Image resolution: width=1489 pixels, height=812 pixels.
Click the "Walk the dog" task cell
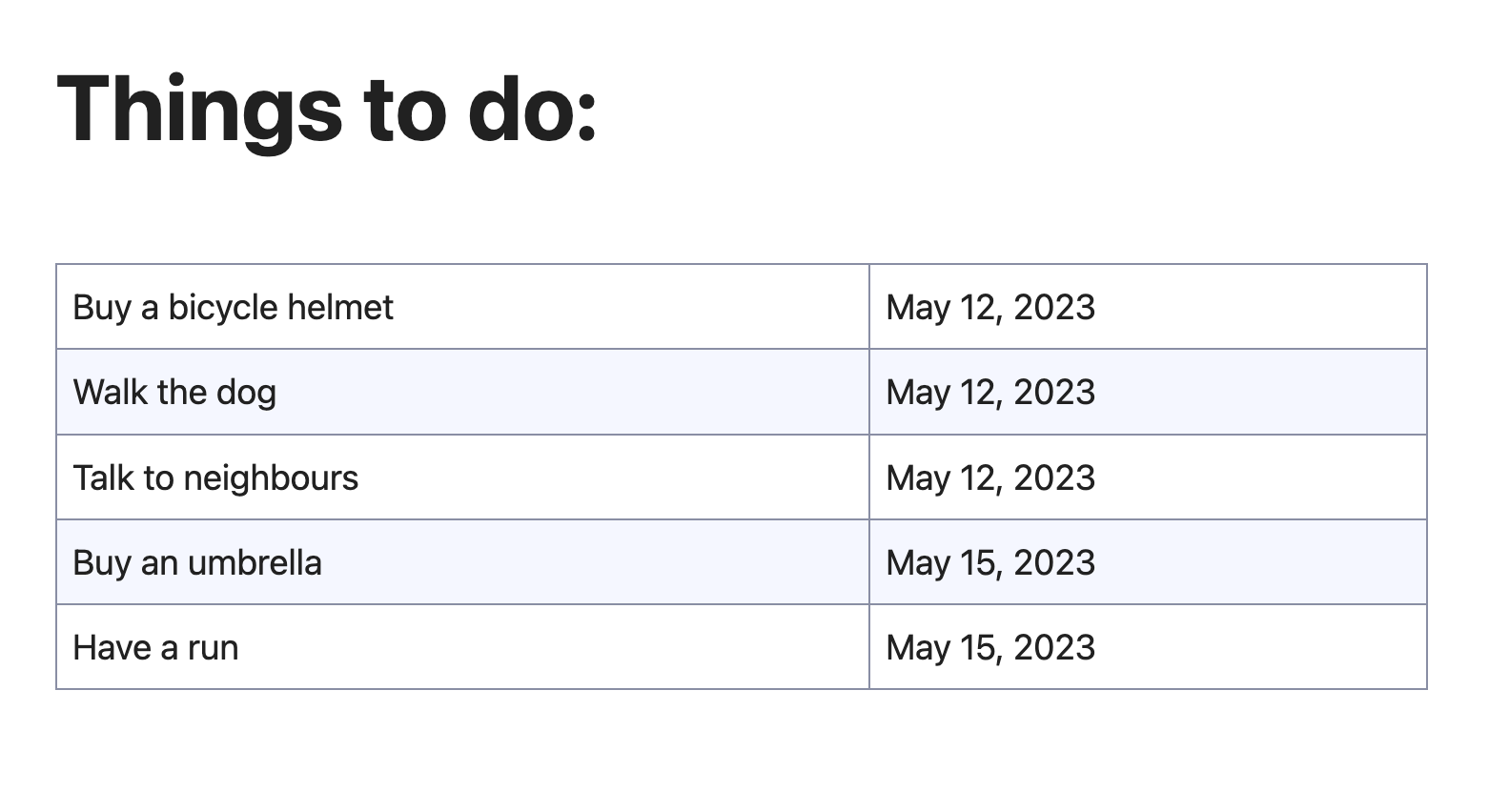point(175,393)
